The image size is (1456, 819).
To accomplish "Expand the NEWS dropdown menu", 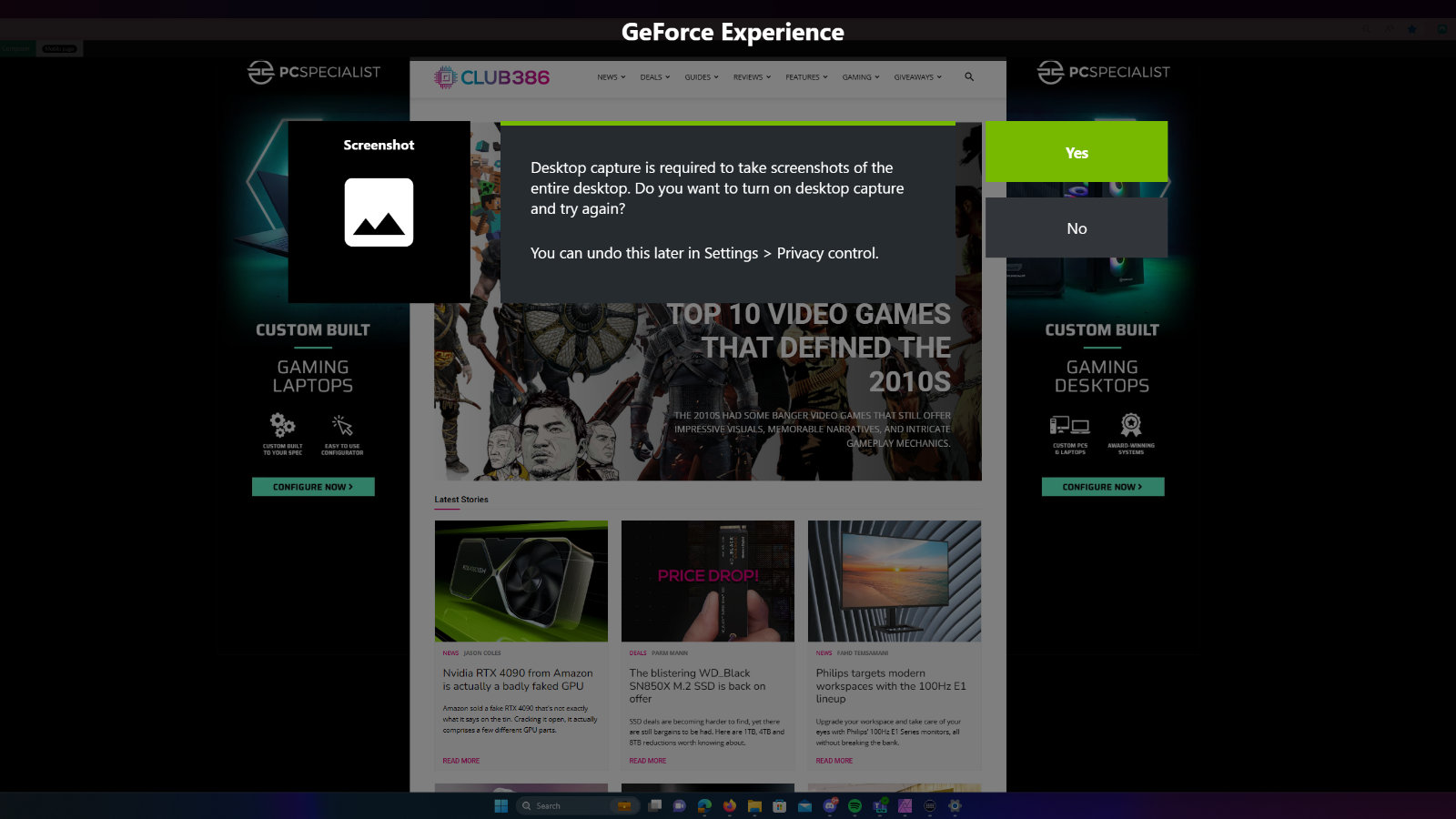I will click(609, 77).
